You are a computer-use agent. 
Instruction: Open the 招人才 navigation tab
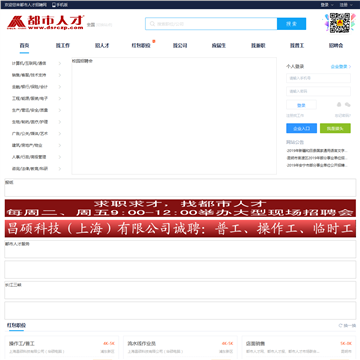point(102,46)
